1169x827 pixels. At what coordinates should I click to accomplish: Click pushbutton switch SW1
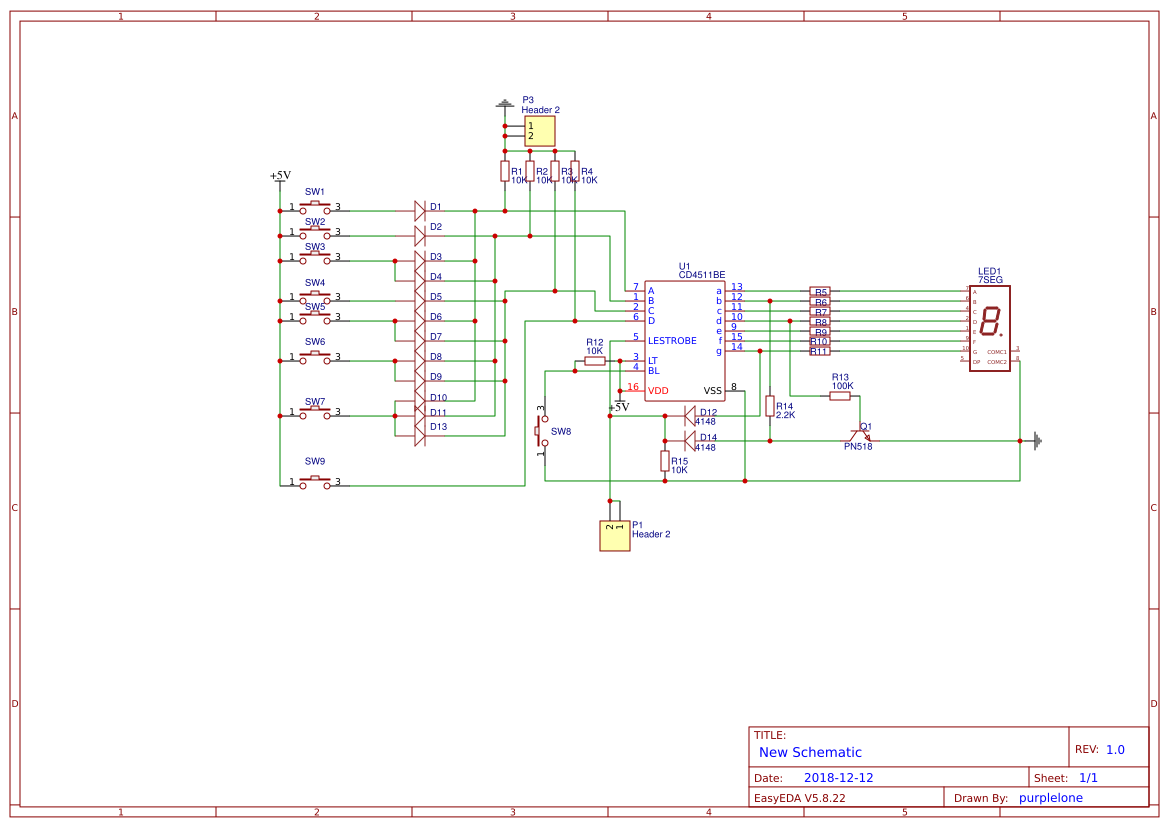pyautogui.click(x=315, y=208)
